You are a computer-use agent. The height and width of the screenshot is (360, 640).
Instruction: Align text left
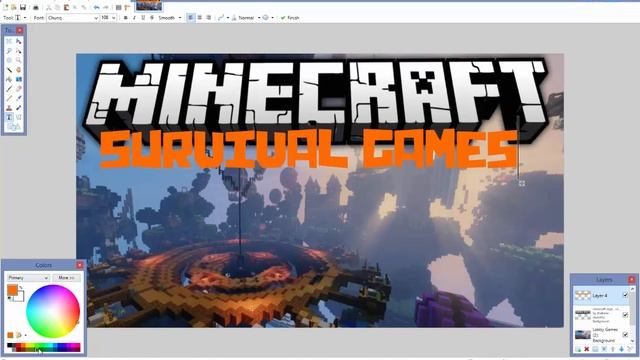point(190,18)
